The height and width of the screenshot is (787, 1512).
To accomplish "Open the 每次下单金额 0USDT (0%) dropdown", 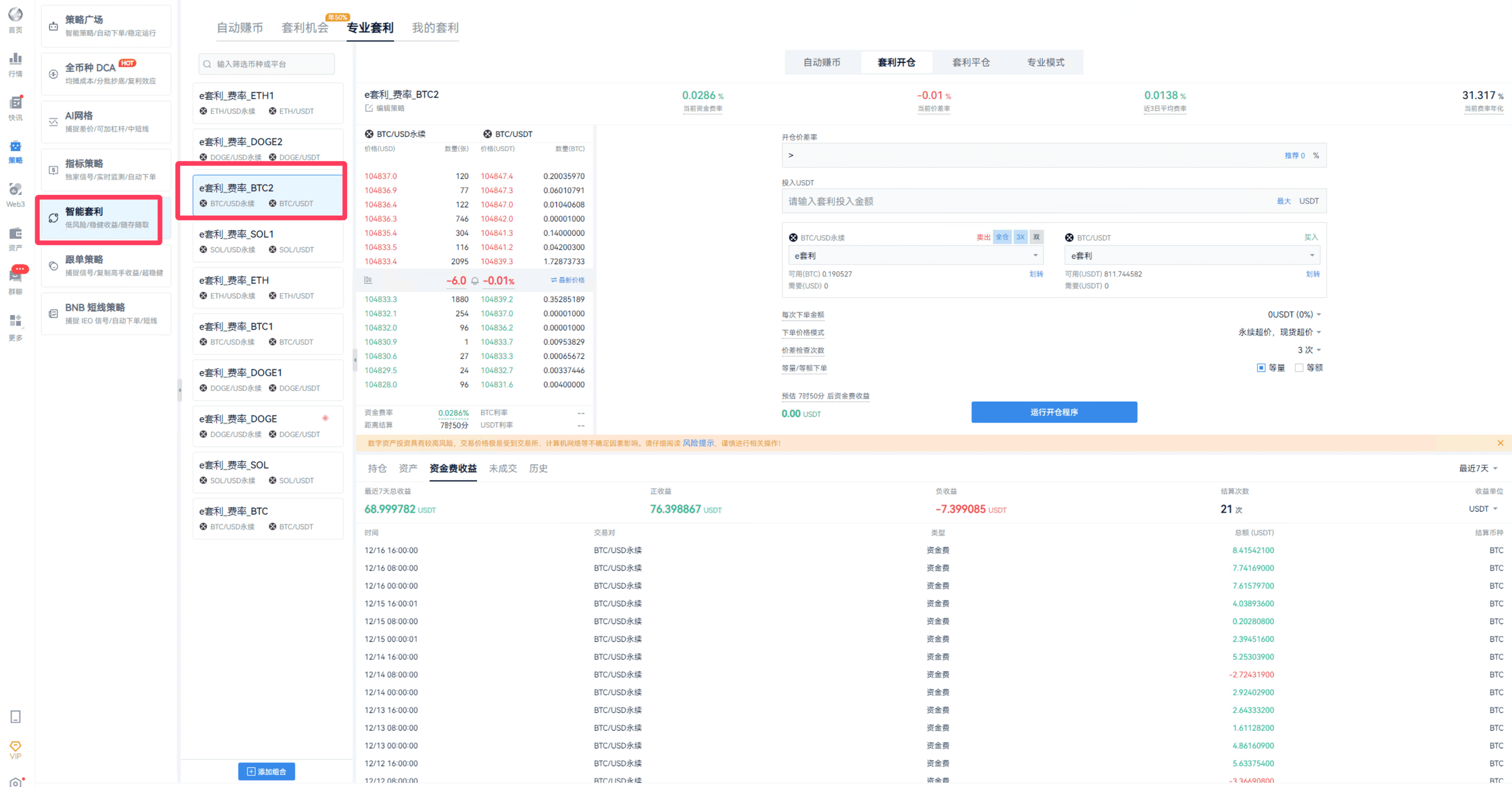I will click(x=1293, y=315).
